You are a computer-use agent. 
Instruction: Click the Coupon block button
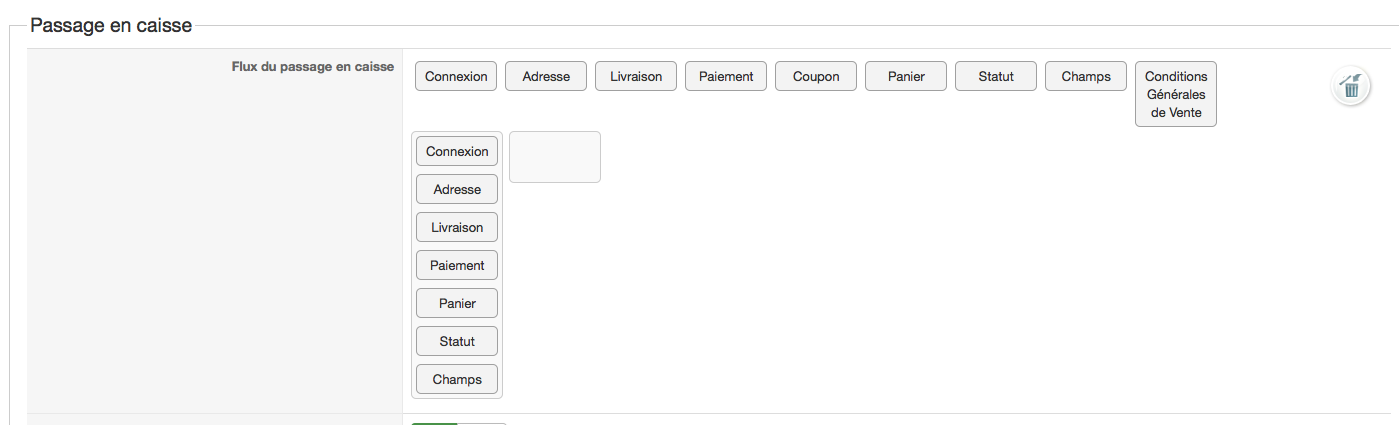pyautogui.click(x=816, y=76)
